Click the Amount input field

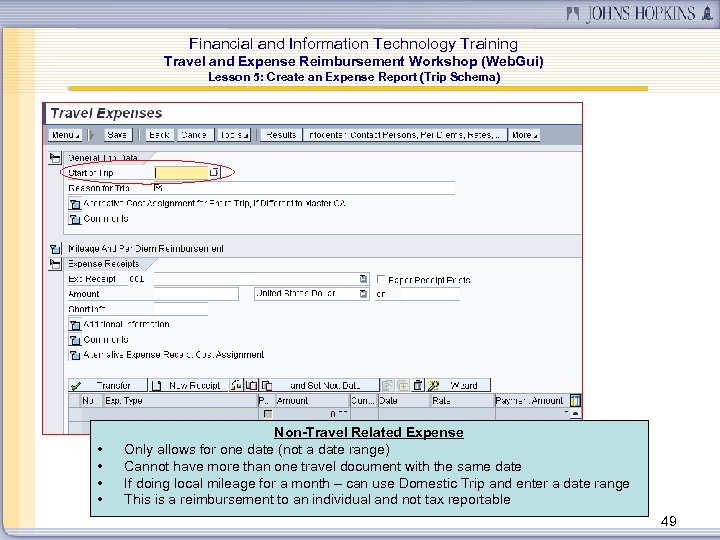[196, 294]
